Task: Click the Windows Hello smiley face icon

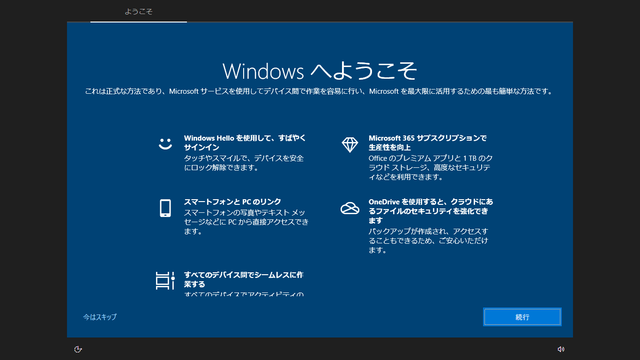Action: click(165, 144)
